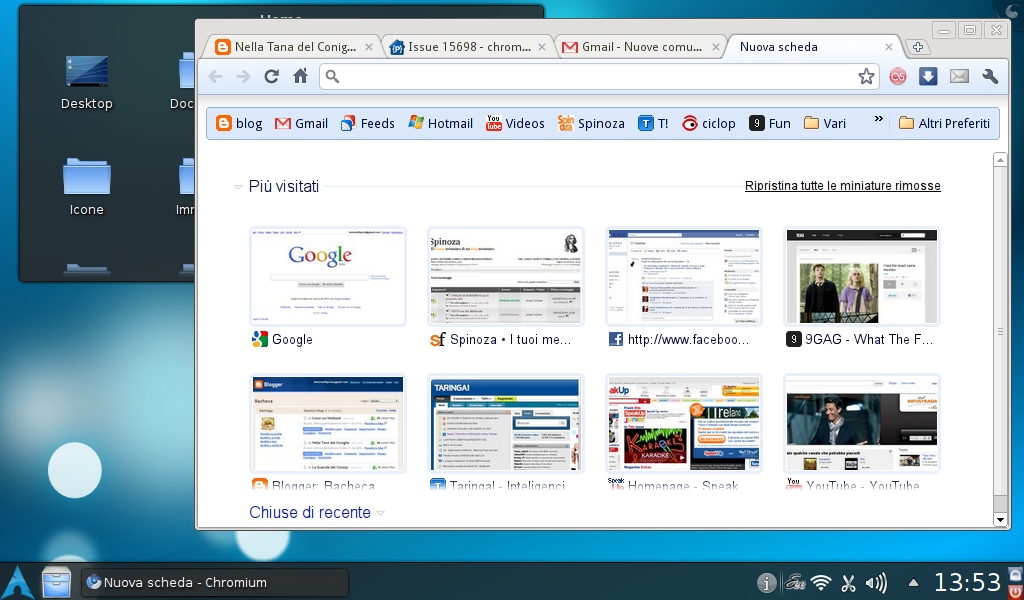Close the Nella Tana del Coniglio tab
1024x600 pixels.
pos(369,47)
